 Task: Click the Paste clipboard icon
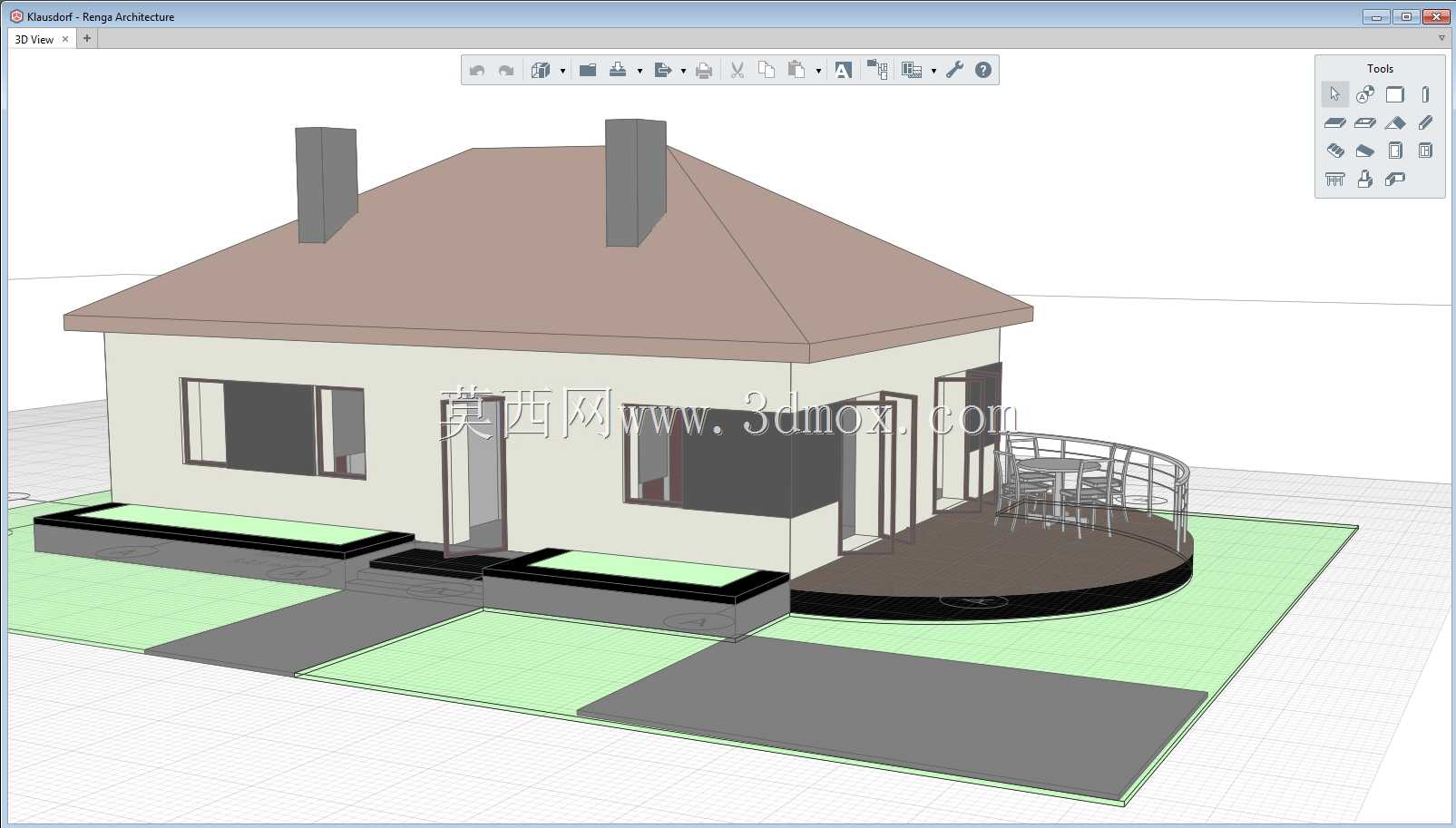click(796, 70)
